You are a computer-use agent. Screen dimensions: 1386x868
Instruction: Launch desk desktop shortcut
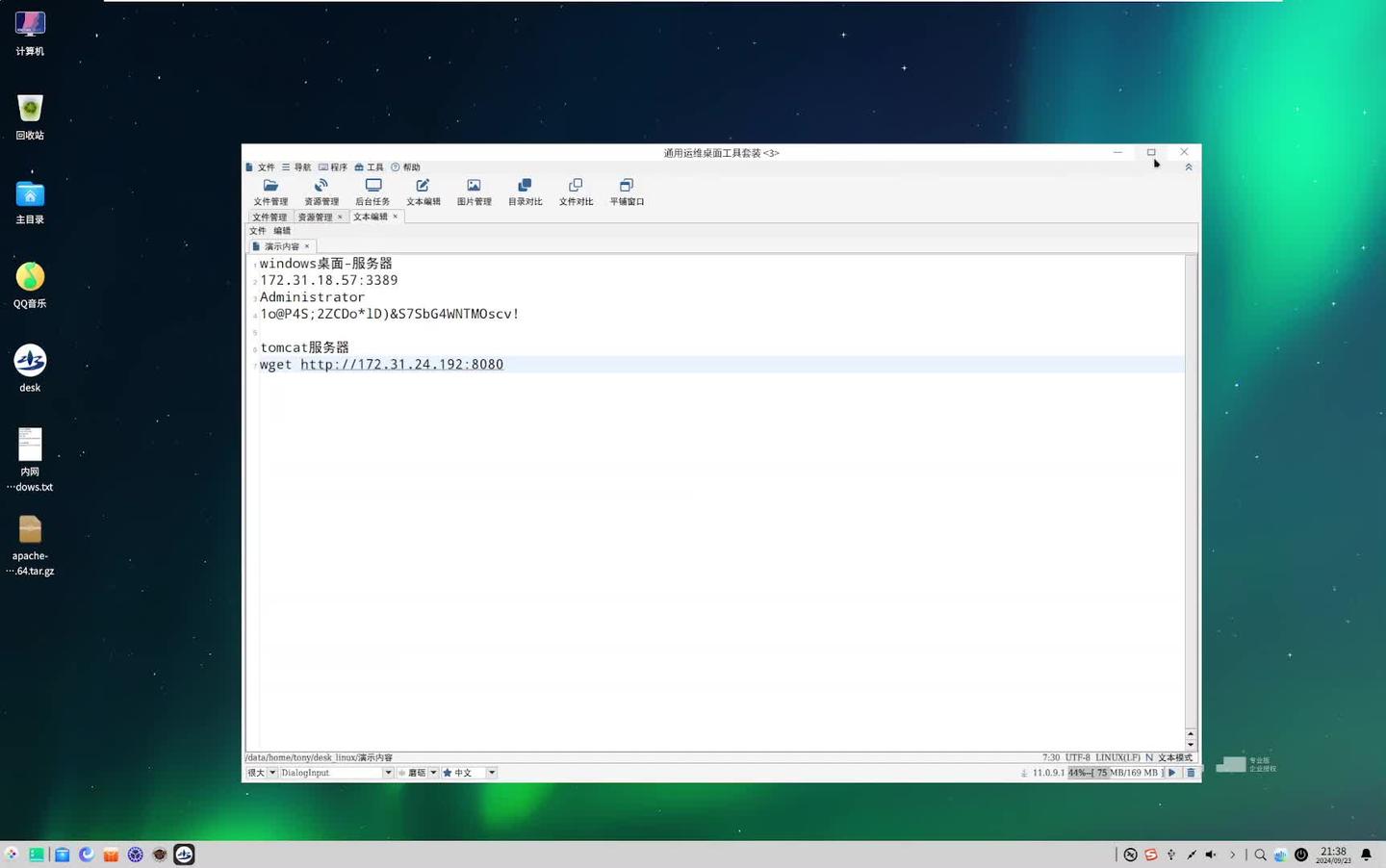[30, 369]
